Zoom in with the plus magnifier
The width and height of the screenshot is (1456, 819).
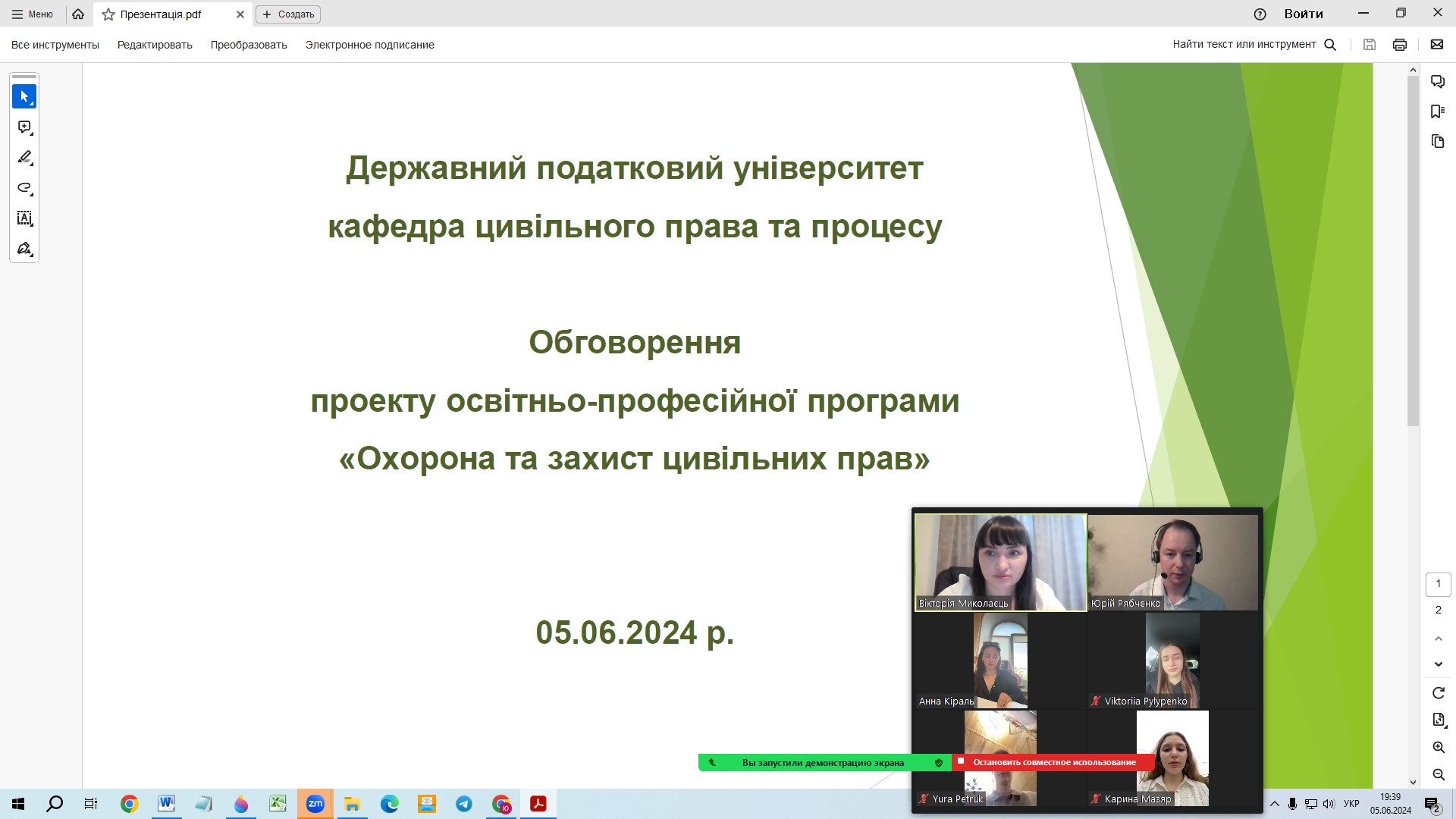tap(1439, 748)
